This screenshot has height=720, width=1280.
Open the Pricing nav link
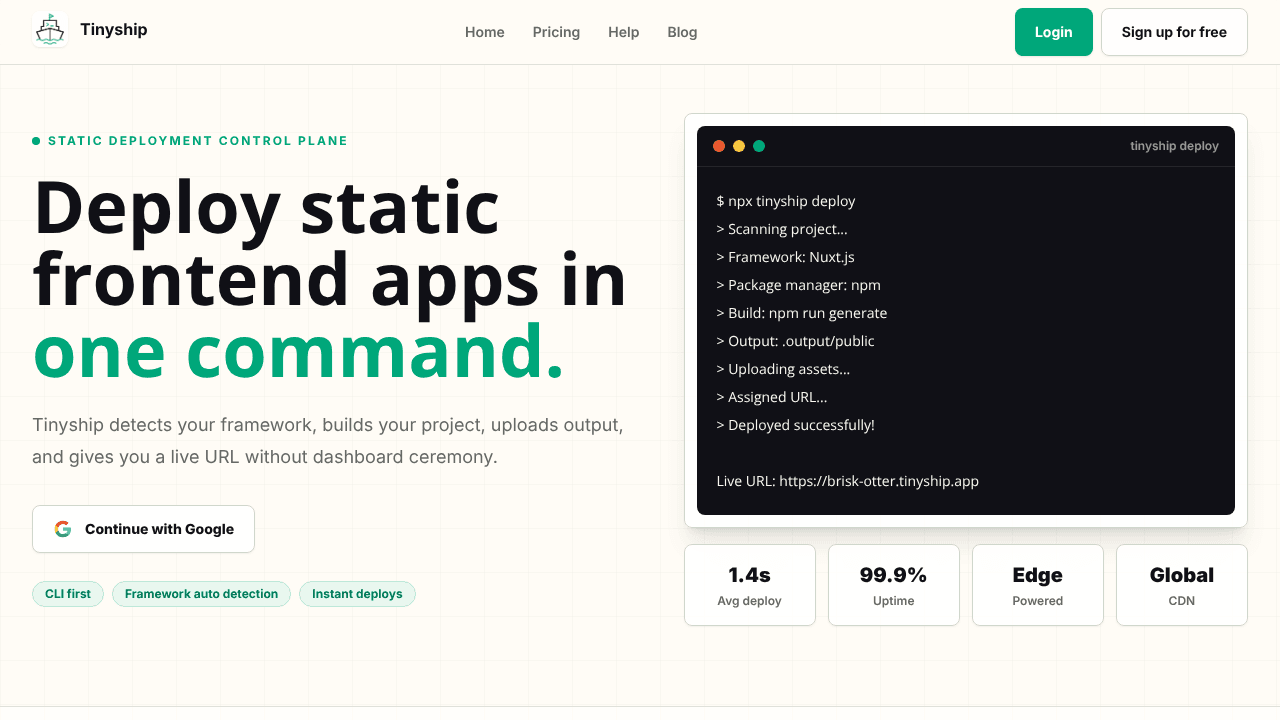[x=556, y=32]
